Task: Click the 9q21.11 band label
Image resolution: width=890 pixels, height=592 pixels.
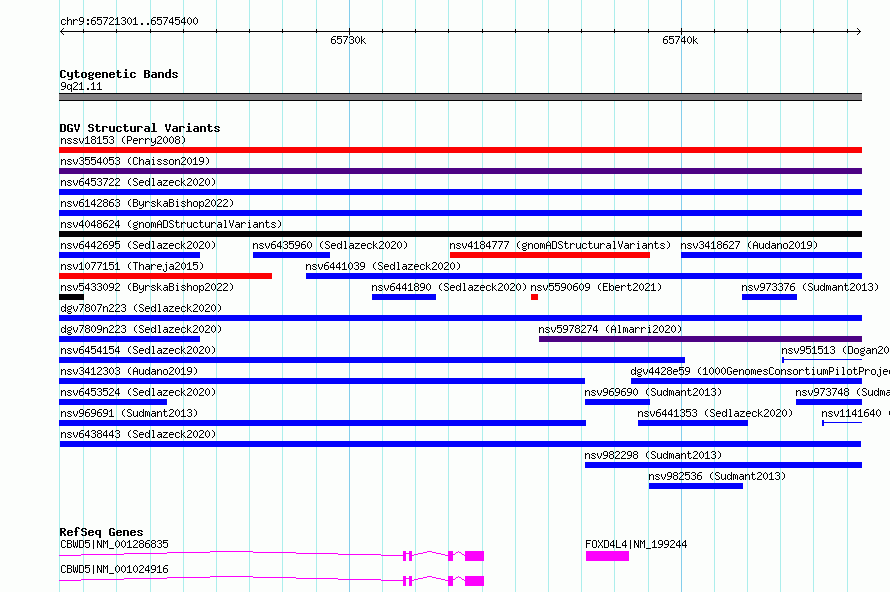Action: click(81, 86)
